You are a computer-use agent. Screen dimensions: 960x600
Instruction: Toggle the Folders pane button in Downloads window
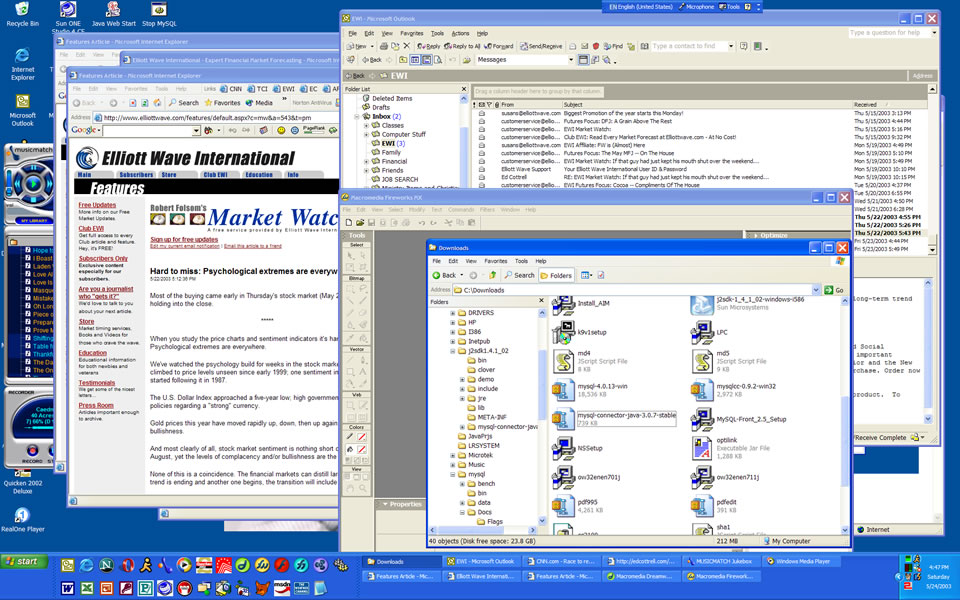click(x=556, y=276)
